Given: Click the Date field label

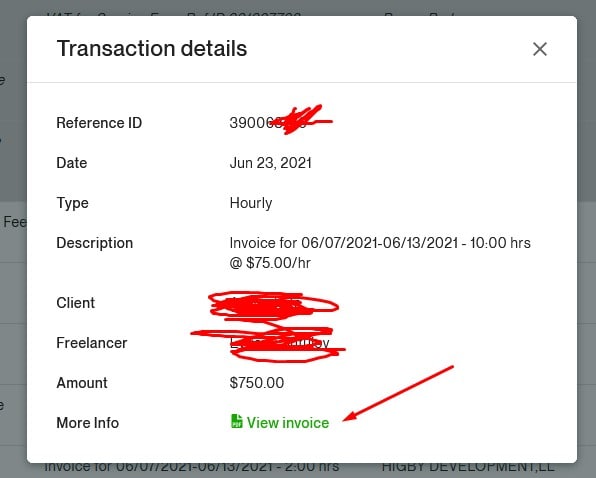Looking at the screenshot, I should (72, 163).
